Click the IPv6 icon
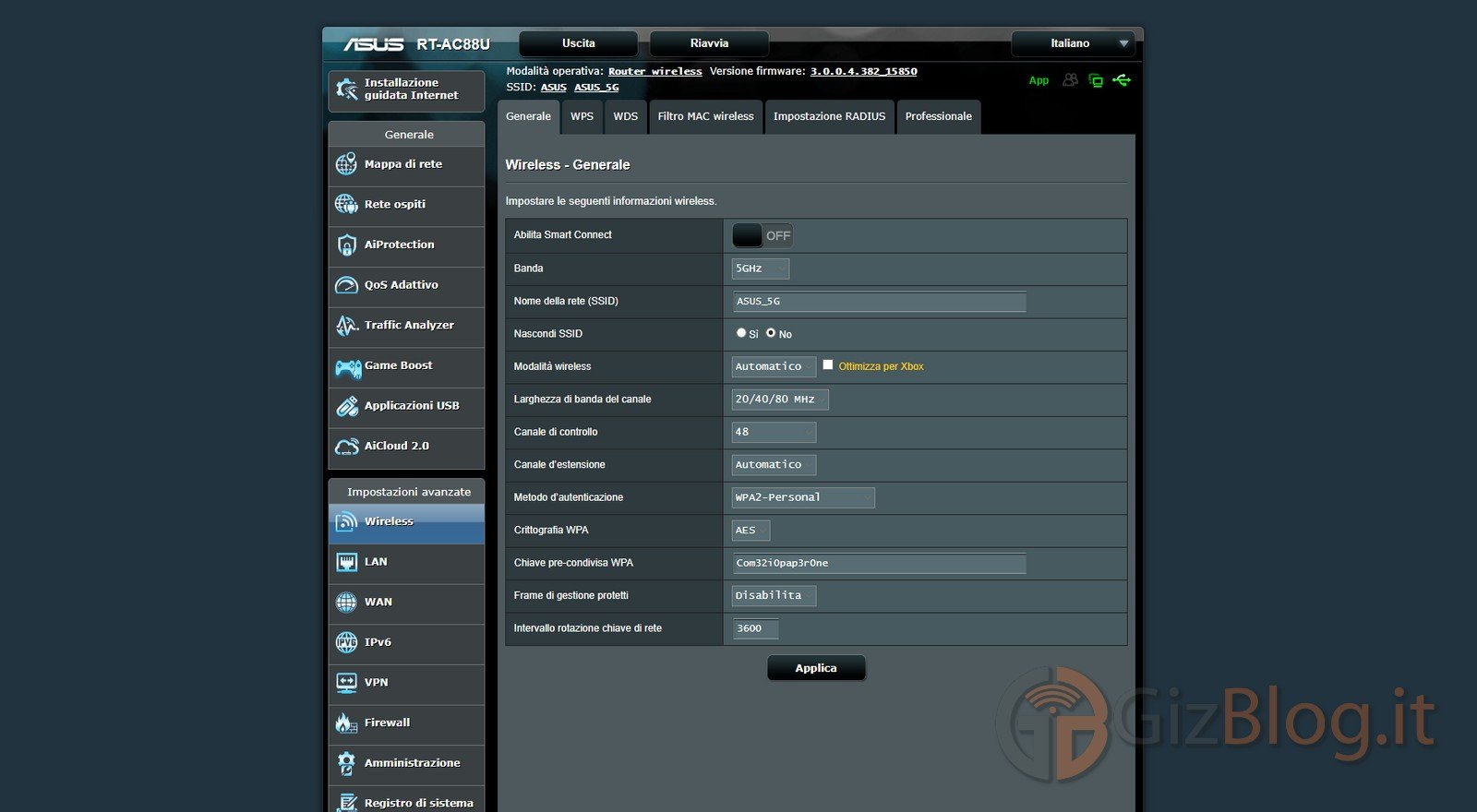The width and height of the screenshot is (1477, 812). 346,642
